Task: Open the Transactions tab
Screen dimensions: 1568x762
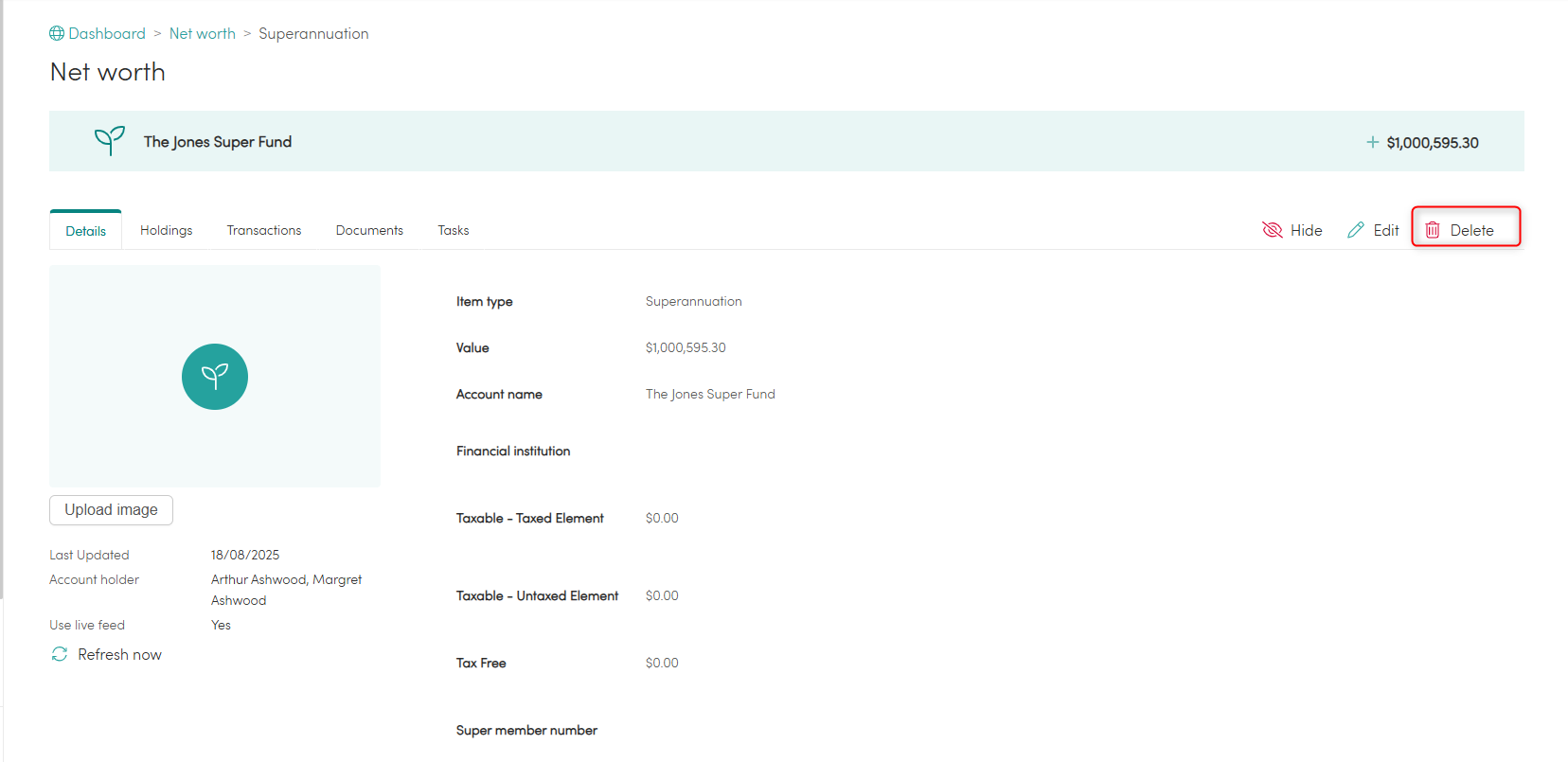Action: pos(264,230)
